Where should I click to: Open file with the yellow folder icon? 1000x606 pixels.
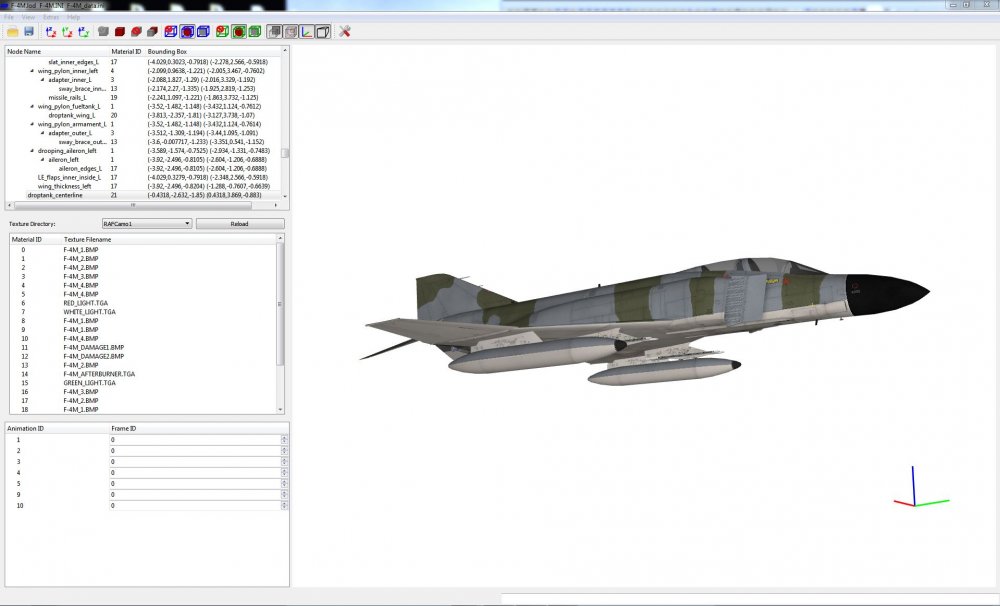[12, 31]
